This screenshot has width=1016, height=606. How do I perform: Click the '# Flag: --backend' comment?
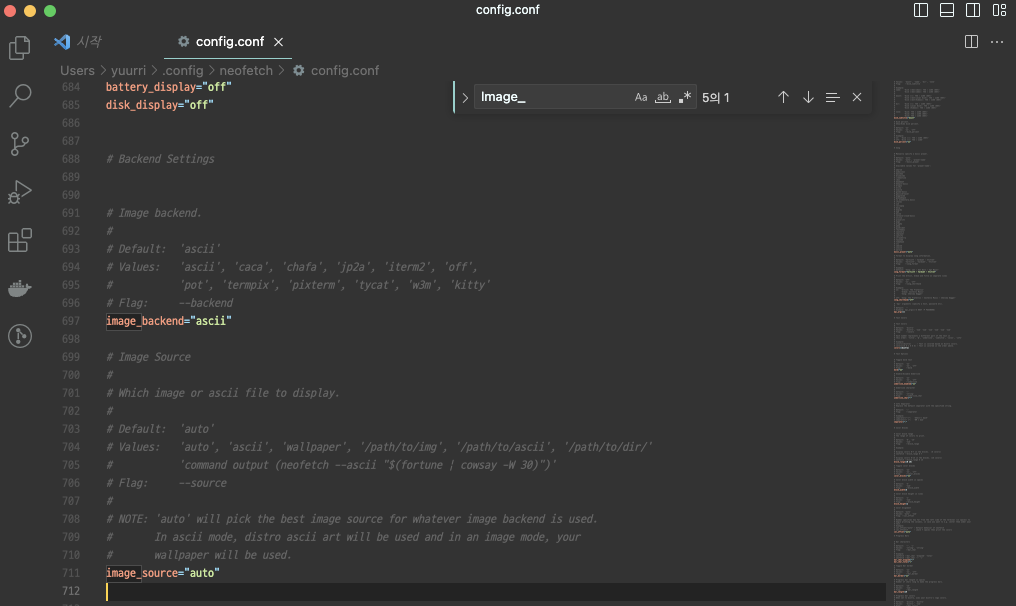point(170,303)
